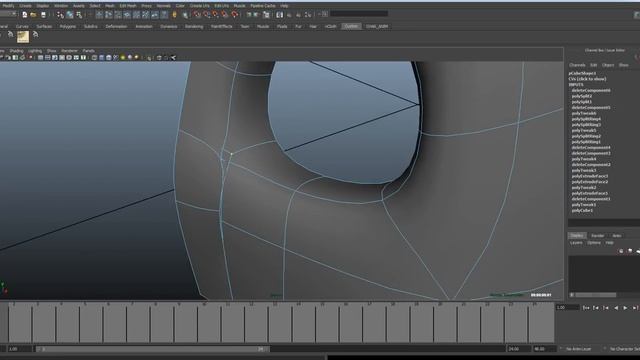Switch to the Polygons shelf tab
This screenshot has height=360, width=640.
[68, 26]
